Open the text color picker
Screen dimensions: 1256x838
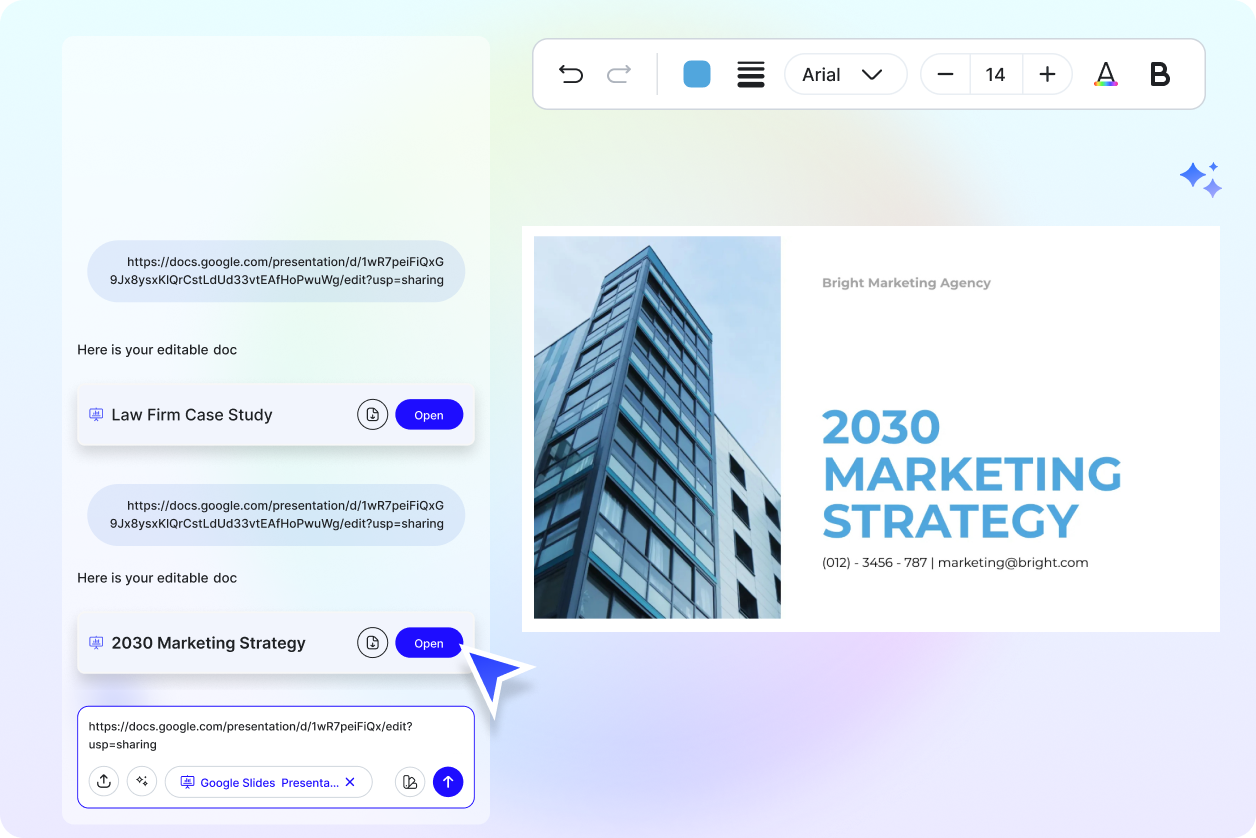tap(1106, 73)
